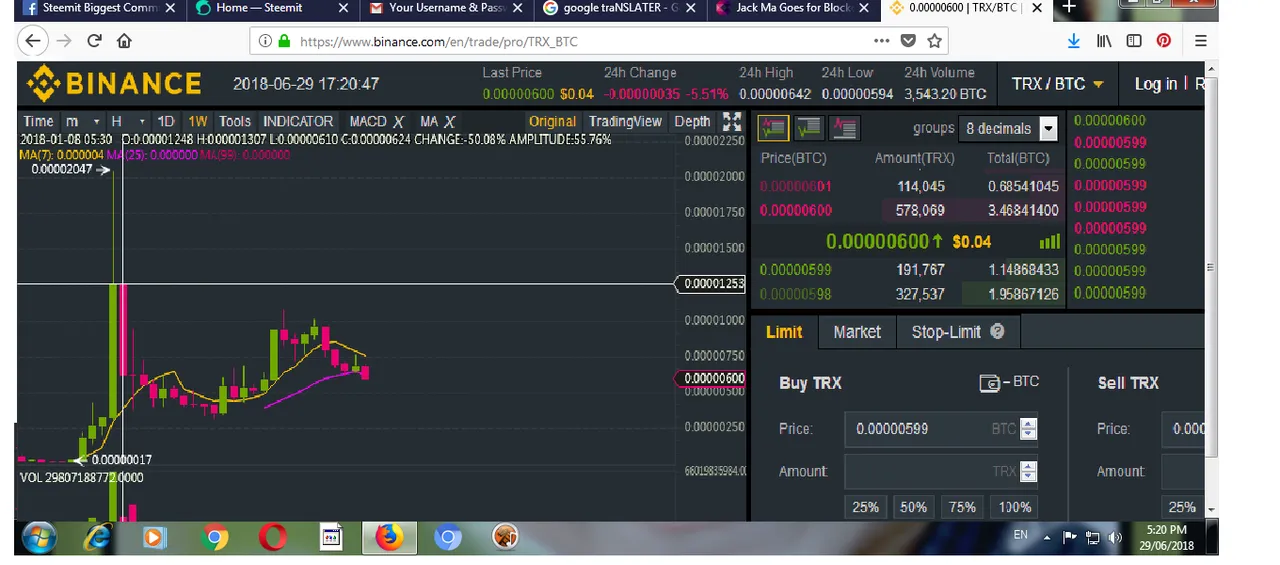Select the 1D chart interval
Image resolution: width=1280 pixels, height=565 pixels.
coord(166,121)
